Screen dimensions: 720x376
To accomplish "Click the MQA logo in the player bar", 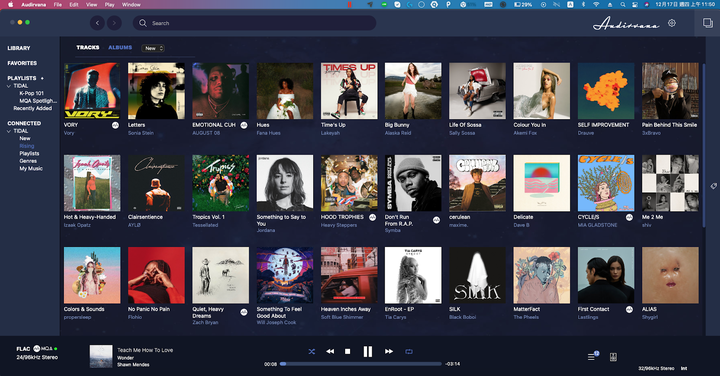I will coord(43,349).
